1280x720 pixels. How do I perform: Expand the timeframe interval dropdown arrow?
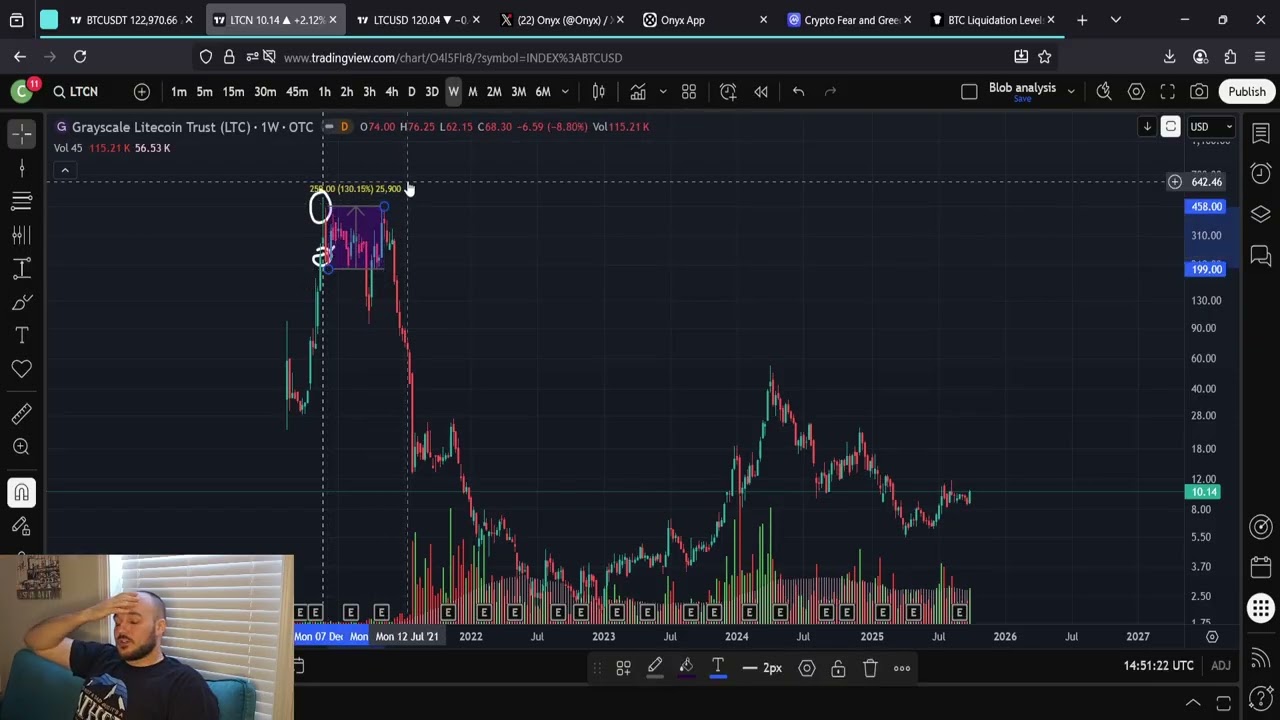(x=565, y=92)
